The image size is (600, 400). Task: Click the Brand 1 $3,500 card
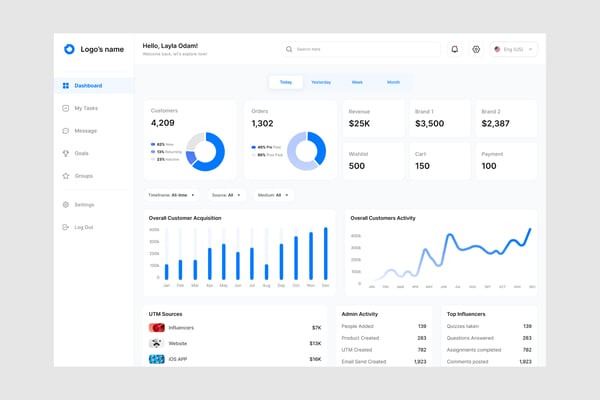coord(440,119)
